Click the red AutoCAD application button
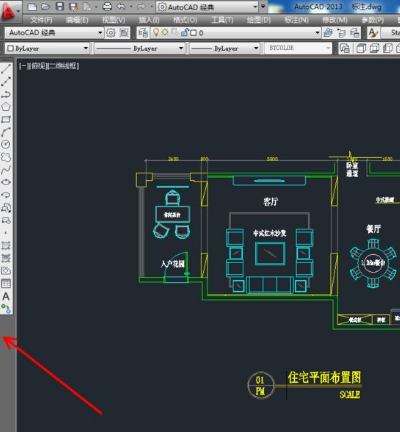The image size is (400, 432). pyautogui.click(x=9, y=11)
